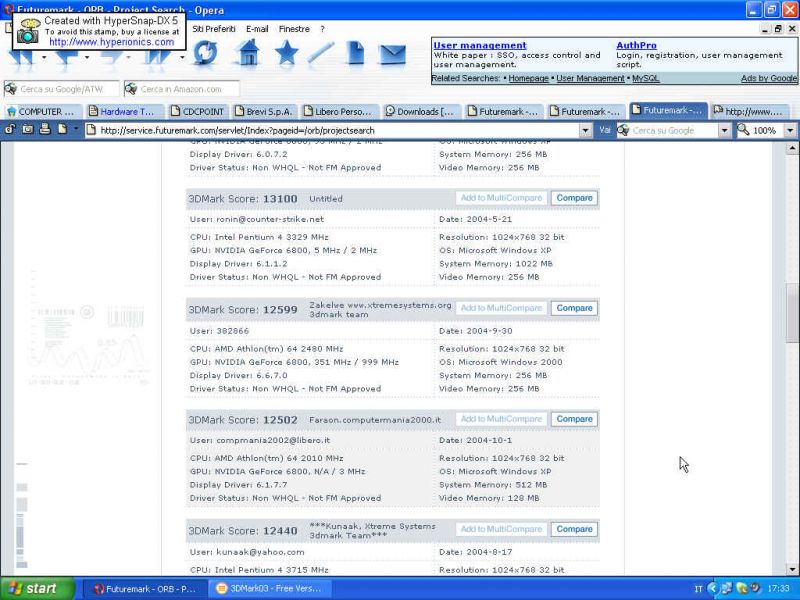Screen dimensions: 800x600
Task: Open the 100% zoom level dropdown
Action: coord(790,131)
